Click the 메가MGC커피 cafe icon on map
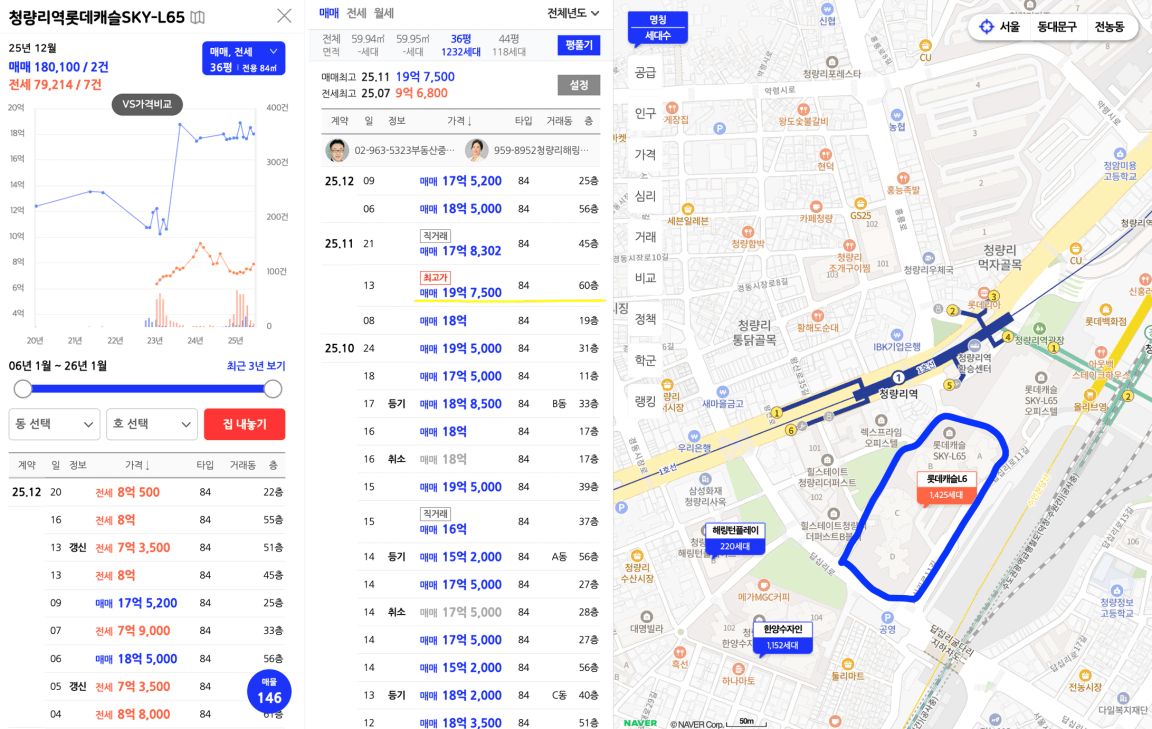This screenshot has height=729, width=1152. point(764,585)
